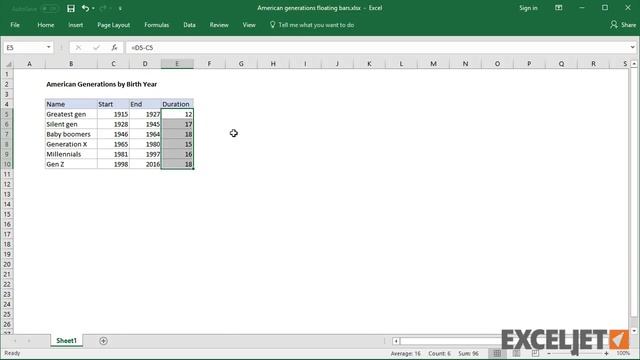Click the Name Box showing E5
Image resolution: width=640 pixels, height=360 pixels.
[x=24, y=47]
